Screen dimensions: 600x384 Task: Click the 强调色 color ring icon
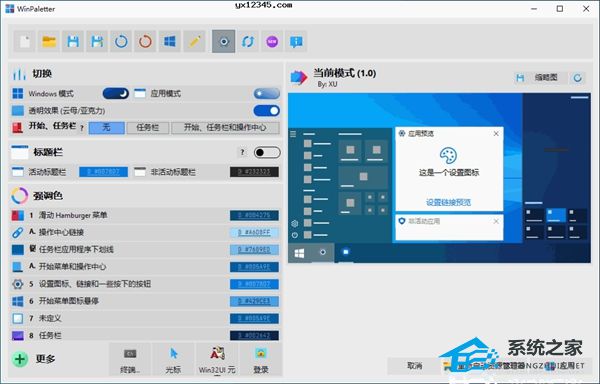coord(20,196)
